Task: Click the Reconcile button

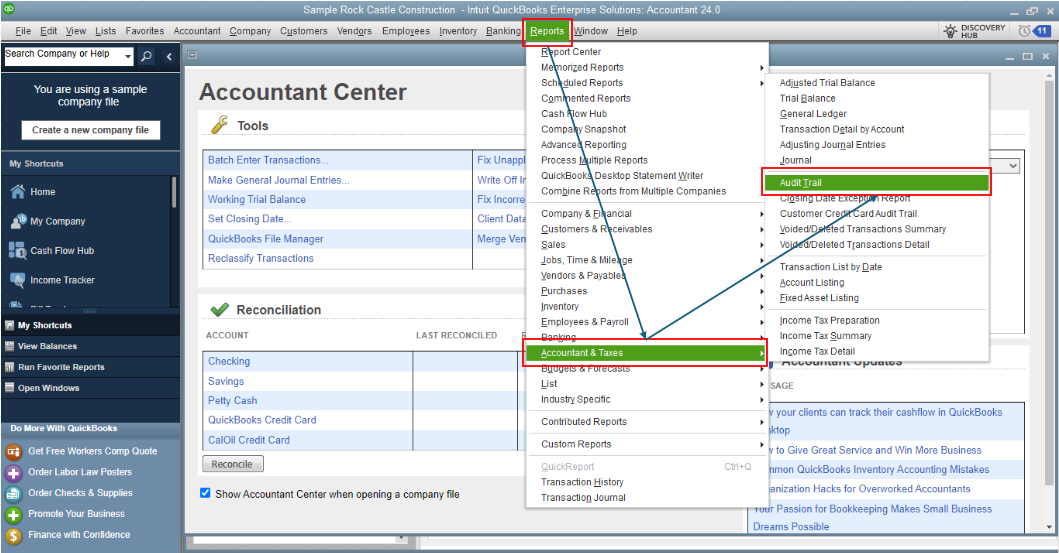Action: pyautogui.click(x=232, y=465)
